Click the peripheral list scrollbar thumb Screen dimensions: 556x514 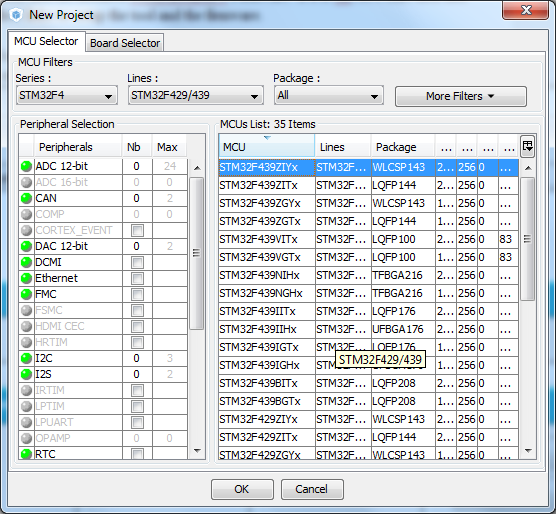(x=196, y=253)
